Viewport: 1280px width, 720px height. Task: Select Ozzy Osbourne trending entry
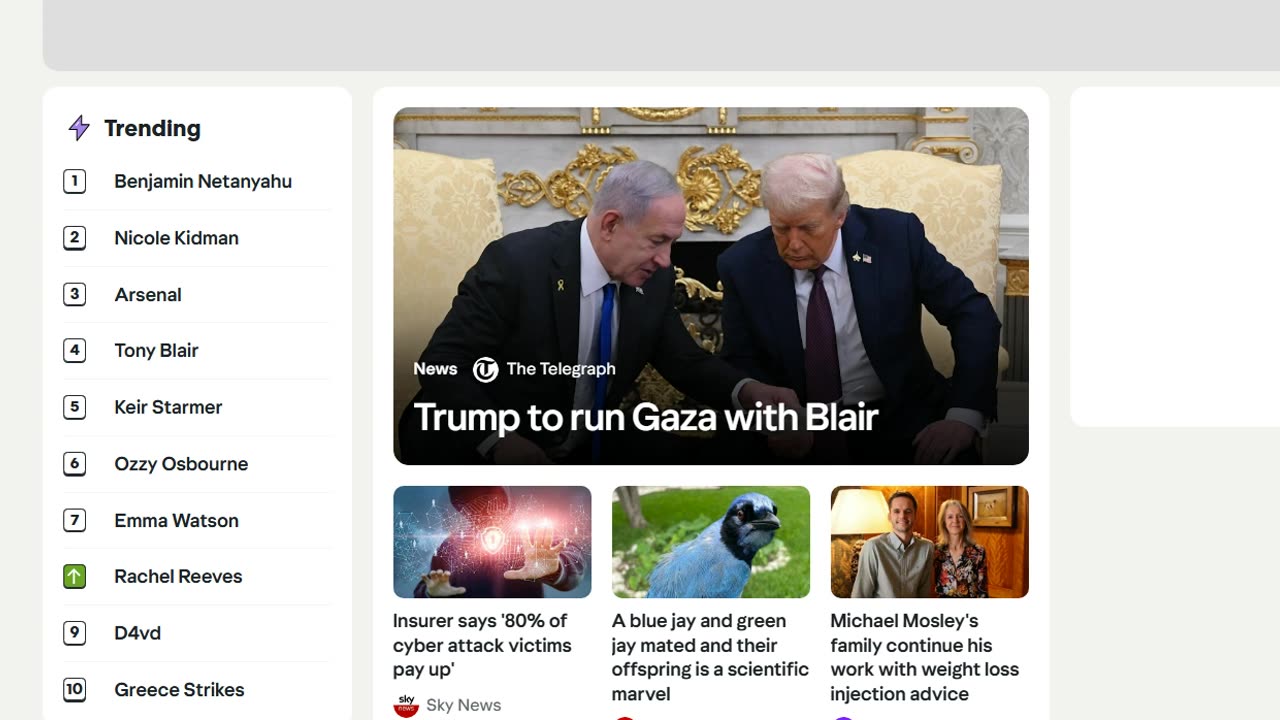tap(181, 464)
